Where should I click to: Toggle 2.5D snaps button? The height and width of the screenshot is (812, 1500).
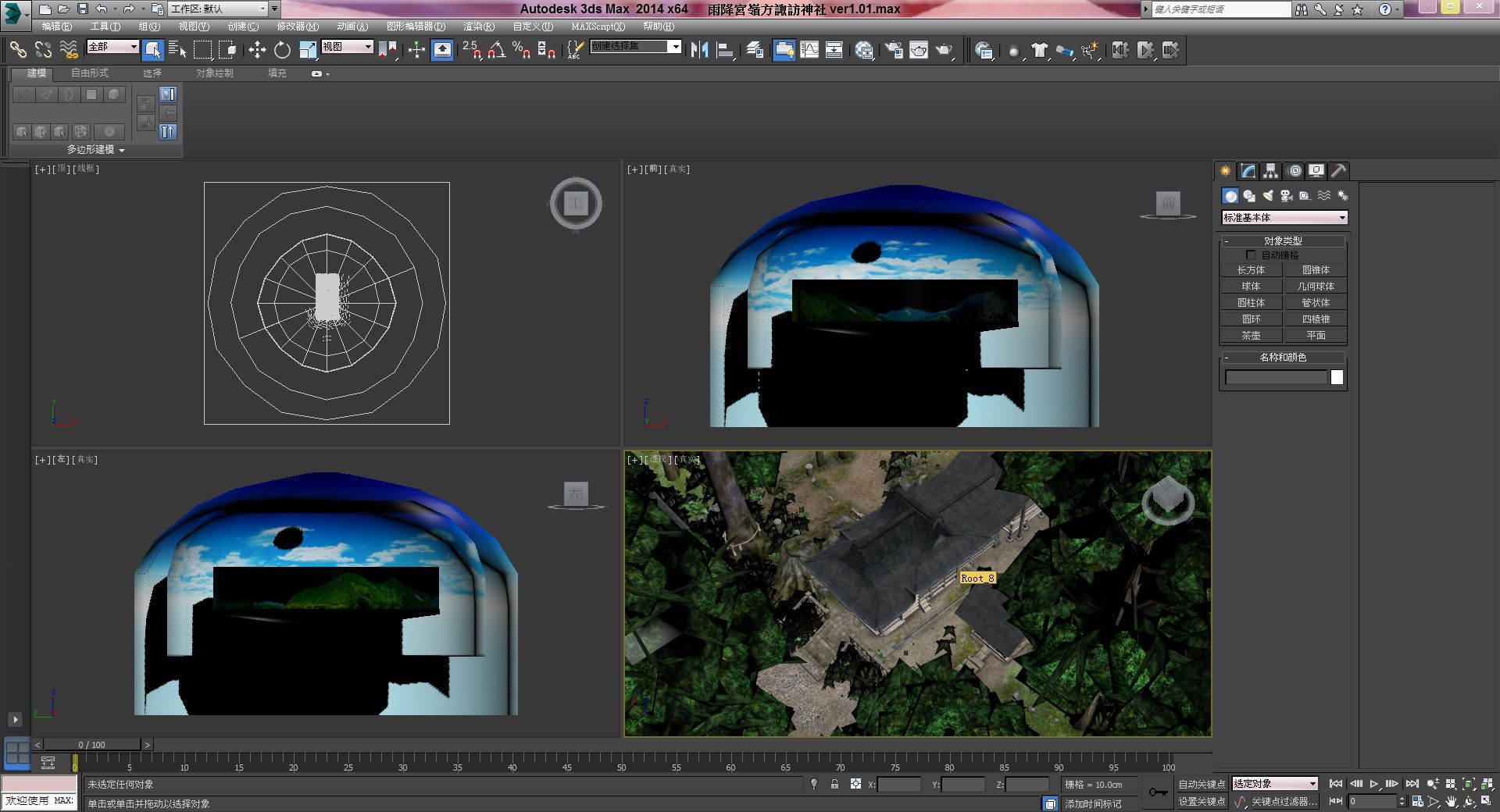click(x=472, y=50)
